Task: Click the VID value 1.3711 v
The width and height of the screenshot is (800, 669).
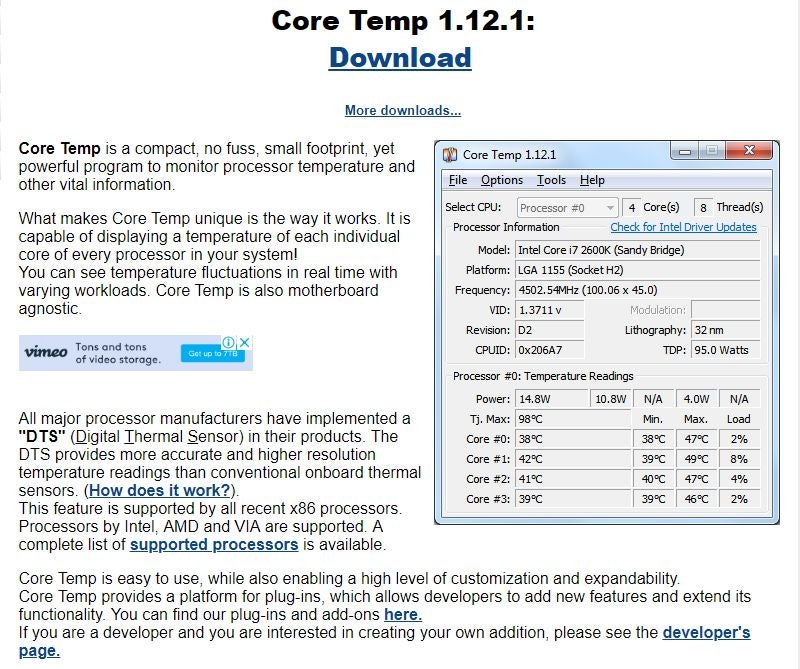Action: tap(549, 310)
